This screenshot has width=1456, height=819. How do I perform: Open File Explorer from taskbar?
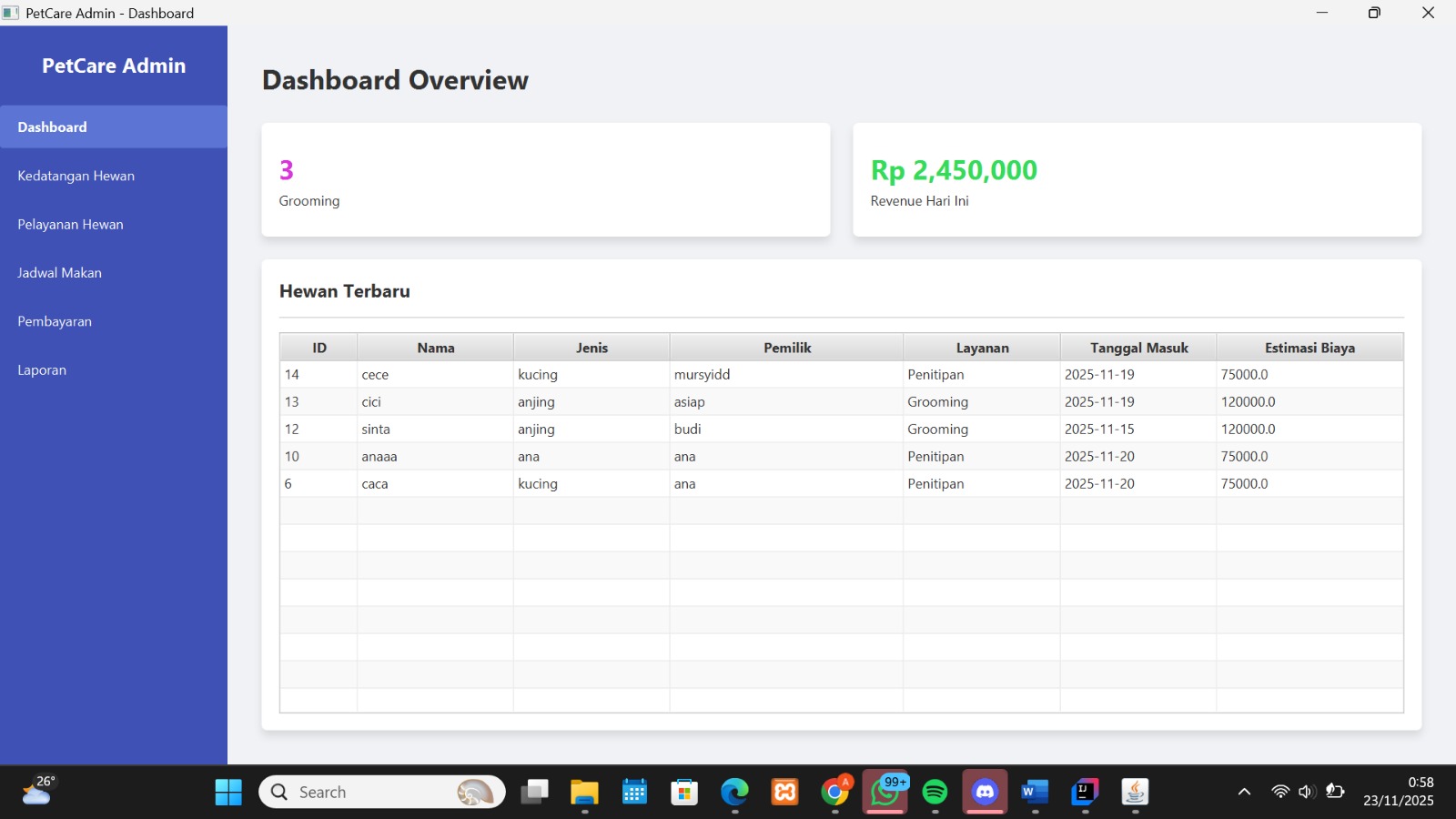tap(584, 793)
